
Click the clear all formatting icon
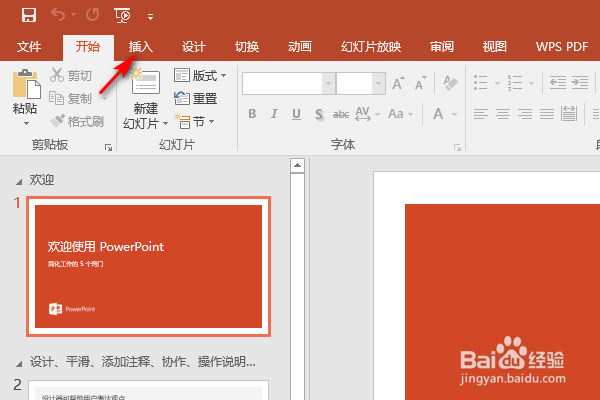coord(450,83)
